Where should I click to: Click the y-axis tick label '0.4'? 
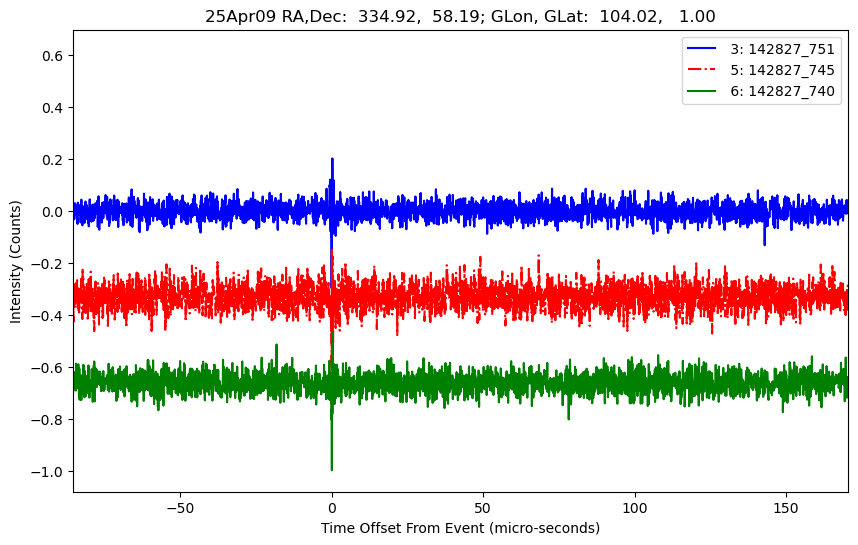53,108
